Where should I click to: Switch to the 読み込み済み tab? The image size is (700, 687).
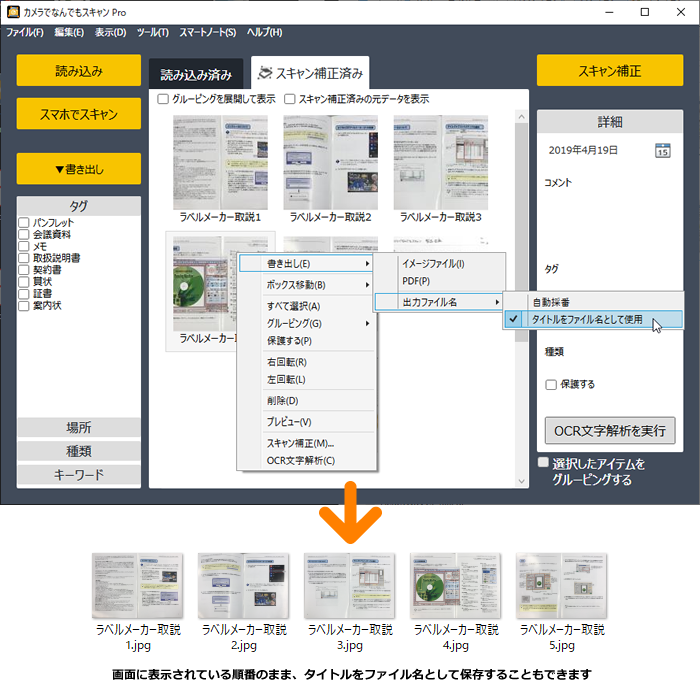click(x=196, y=74)
